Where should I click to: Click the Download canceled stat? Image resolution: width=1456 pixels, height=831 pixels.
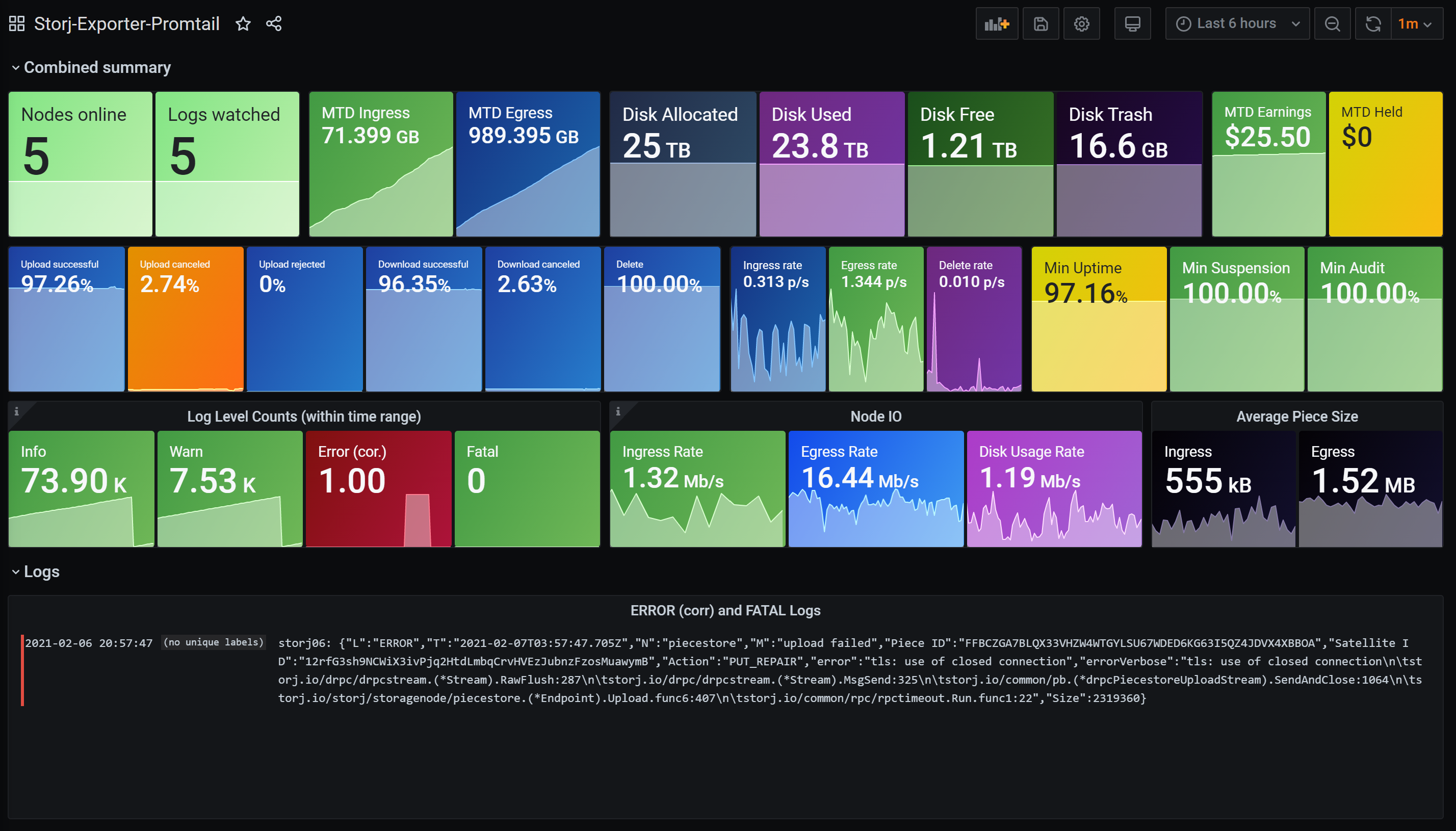543,319
